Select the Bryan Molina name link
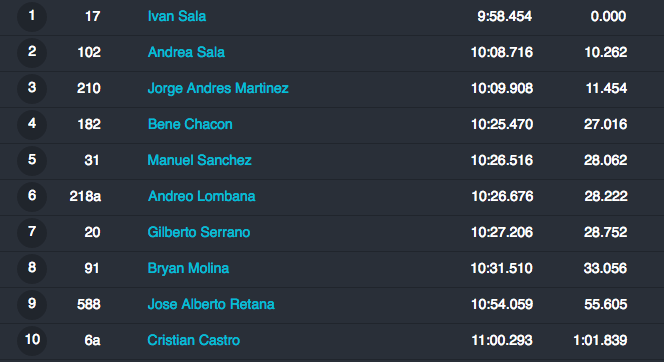Image resolution: width=664 pixels, height=362 pixels. click(188, 268)
